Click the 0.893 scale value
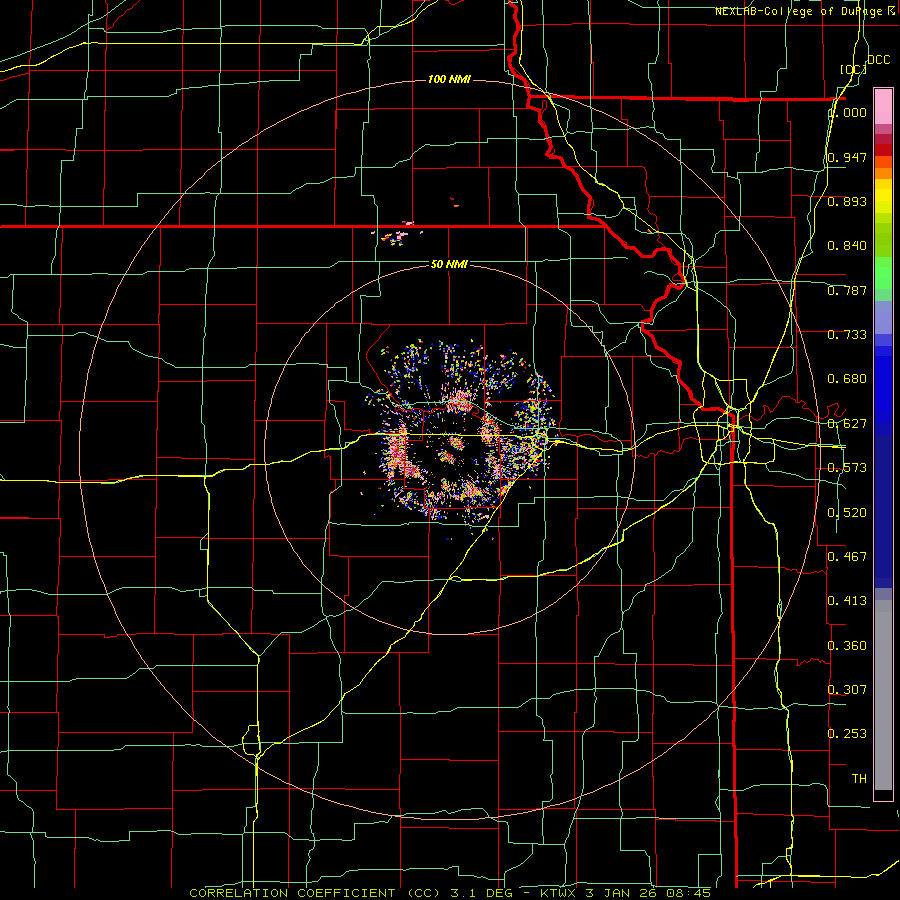This screenshot has width=900, height=900. [x=847, y=201]
